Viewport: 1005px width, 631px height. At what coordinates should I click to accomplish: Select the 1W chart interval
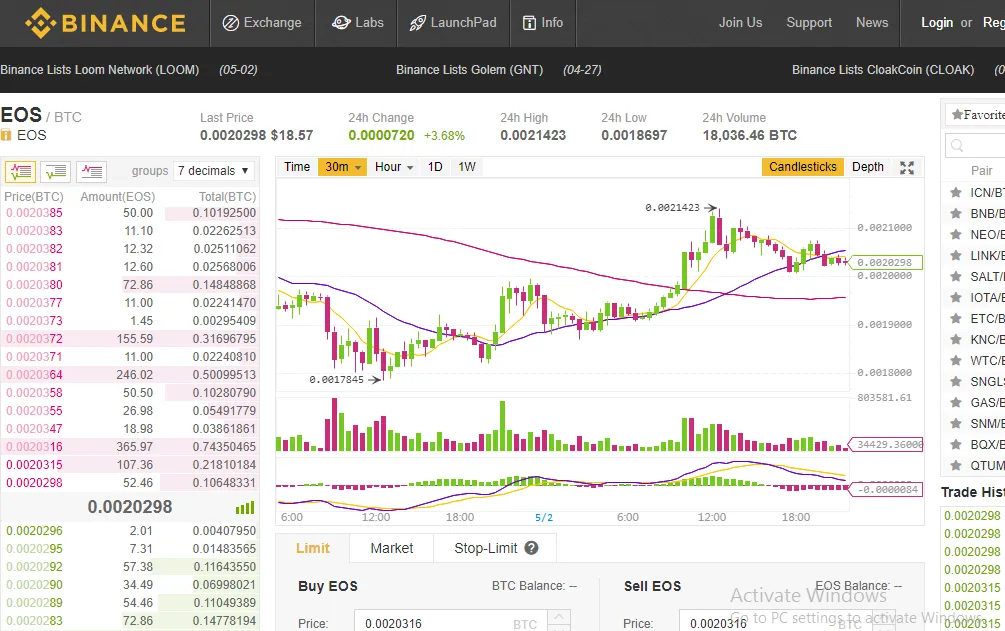point(467,167)
